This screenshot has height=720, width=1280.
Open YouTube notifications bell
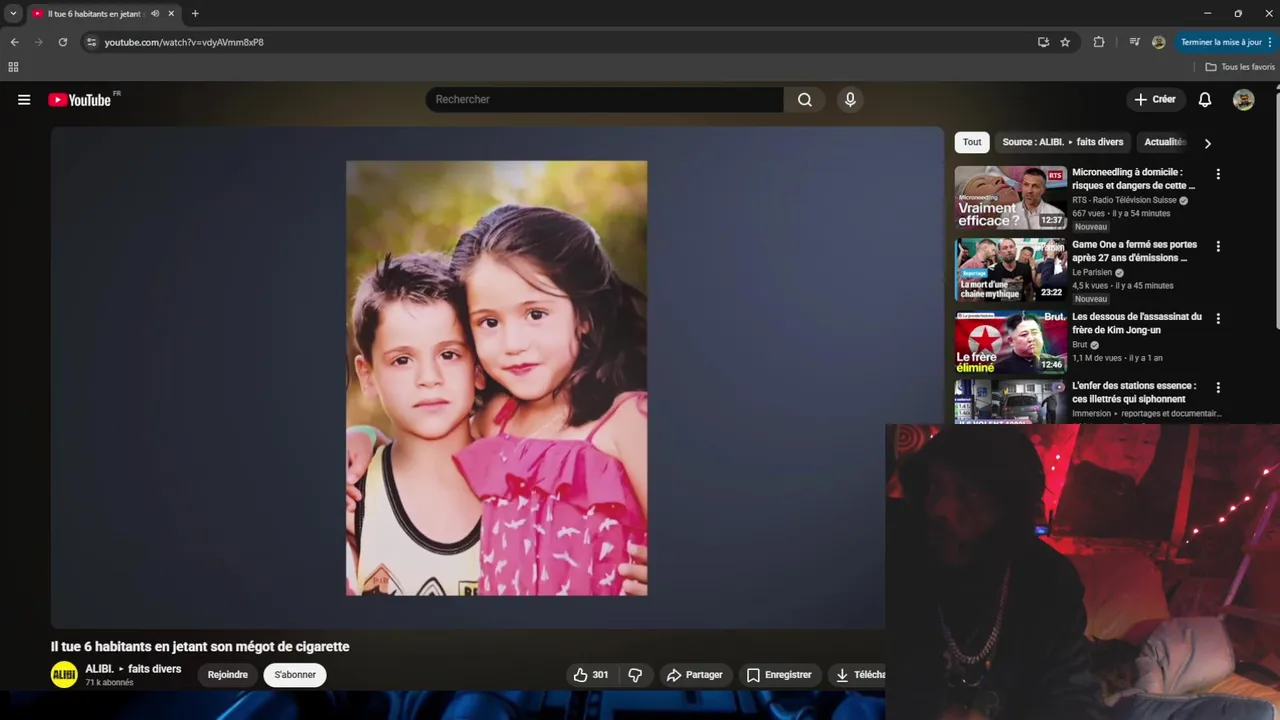click(1205, 100)
